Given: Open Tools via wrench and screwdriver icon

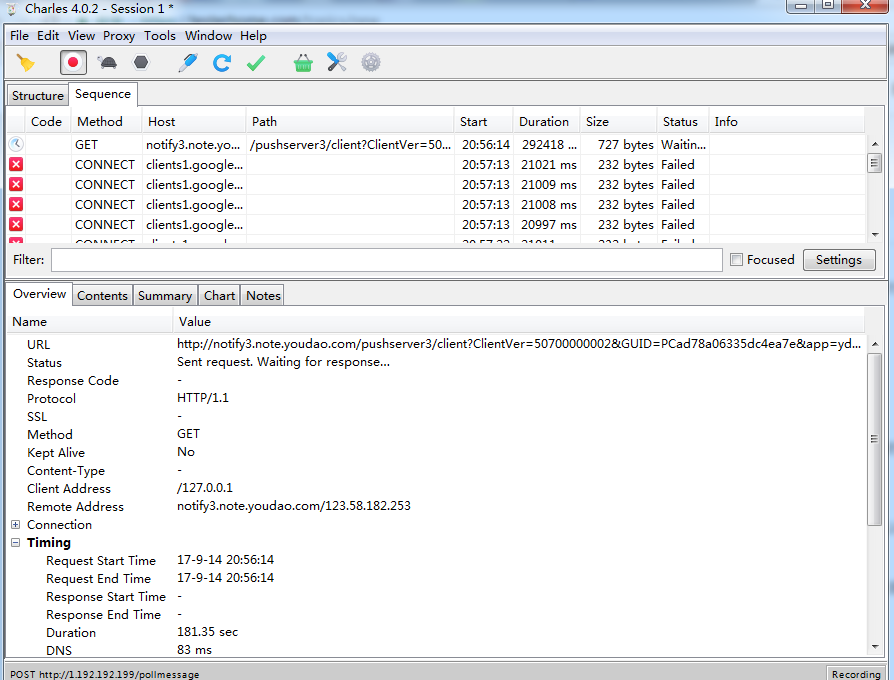Looking at the screenshot, I should (337, 62).
